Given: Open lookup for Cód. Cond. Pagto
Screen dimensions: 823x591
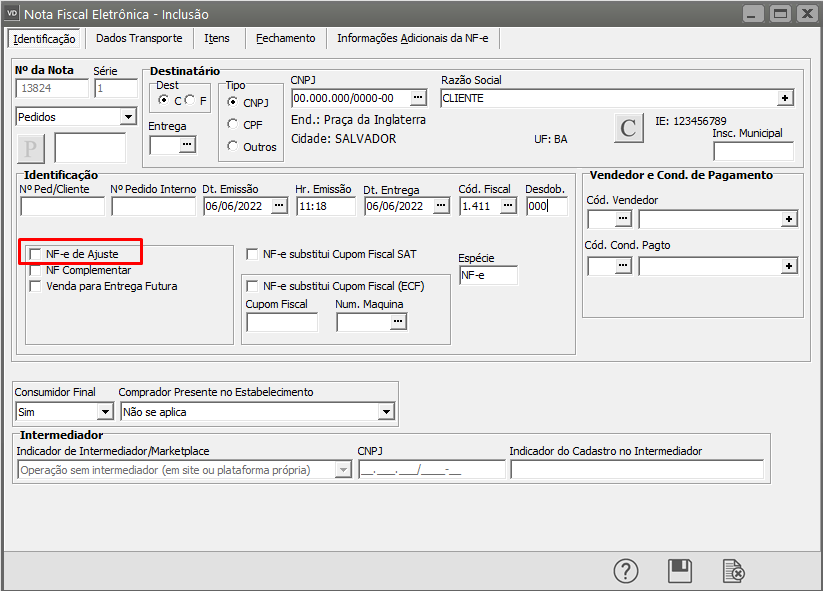Looking at the screenshot, I should (624, 265).
